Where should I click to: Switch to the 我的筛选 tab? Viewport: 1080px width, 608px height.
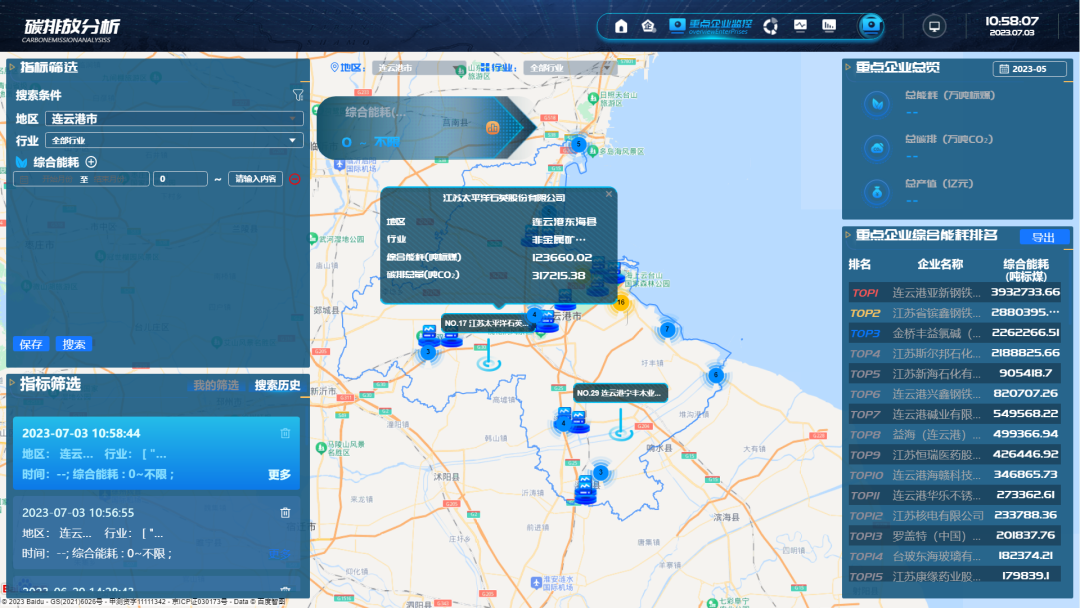[216, 385]
